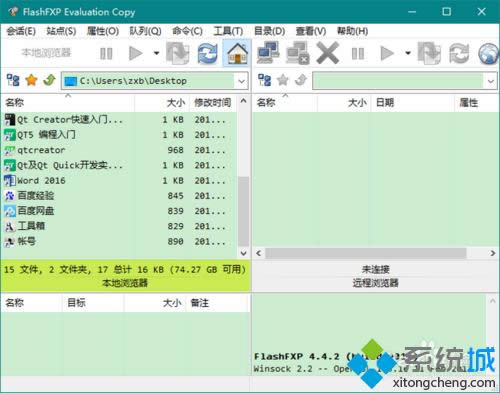Sort local files by 名称 column
Viewport: 500px width, 393px height.
[x=68, y=103]
